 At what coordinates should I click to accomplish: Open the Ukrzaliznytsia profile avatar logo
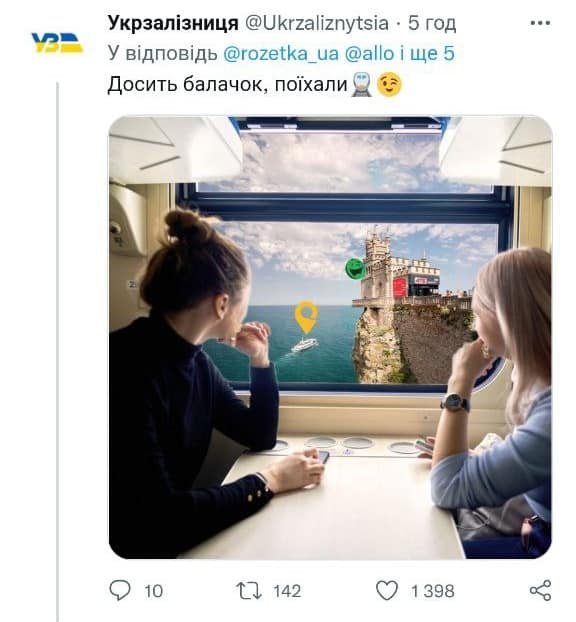click(x=57, y=43)
